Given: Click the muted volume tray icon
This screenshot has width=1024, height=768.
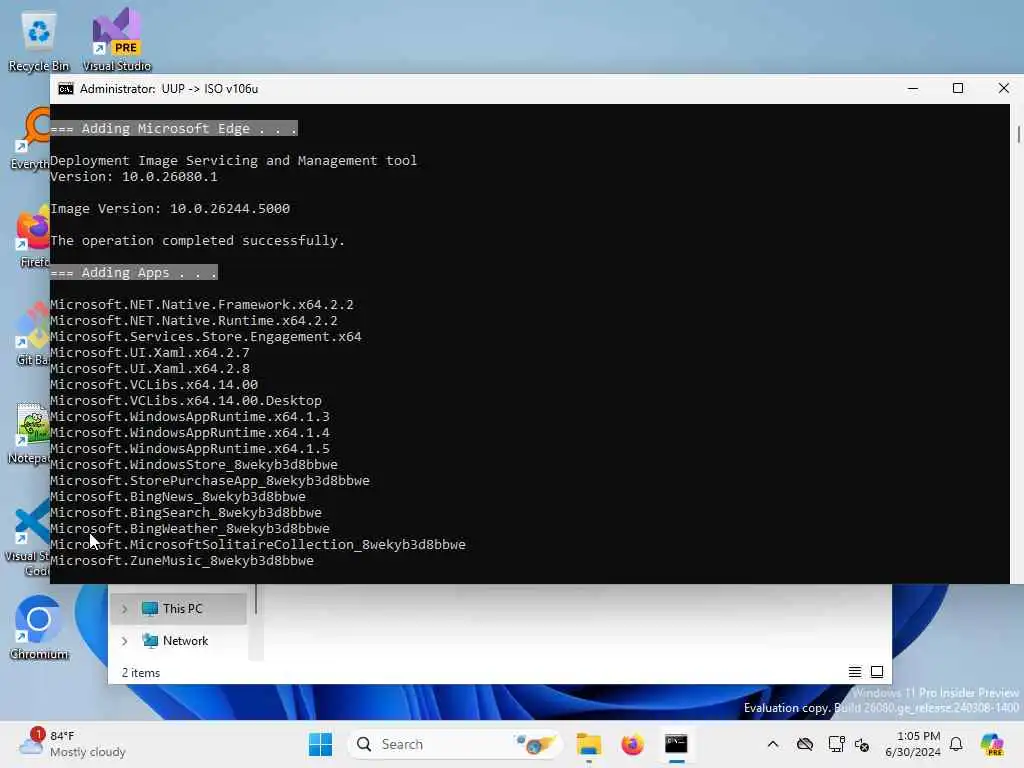Looking at the screenshot, I should click(x=862, y=744).
